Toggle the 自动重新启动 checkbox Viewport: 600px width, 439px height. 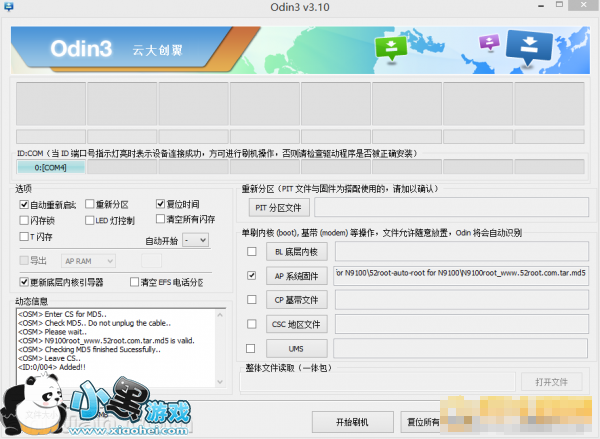pos(24,204)
